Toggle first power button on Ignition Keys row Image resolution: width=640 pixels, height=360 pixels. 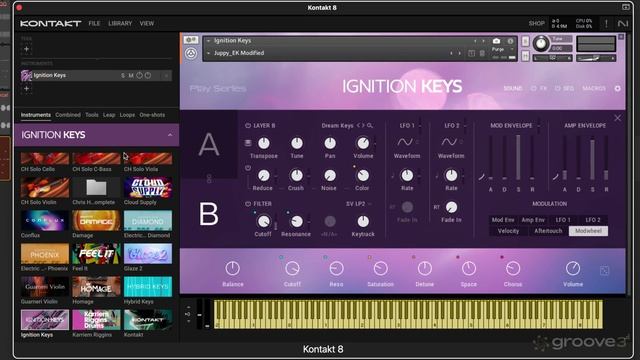(x=140, y=76)
